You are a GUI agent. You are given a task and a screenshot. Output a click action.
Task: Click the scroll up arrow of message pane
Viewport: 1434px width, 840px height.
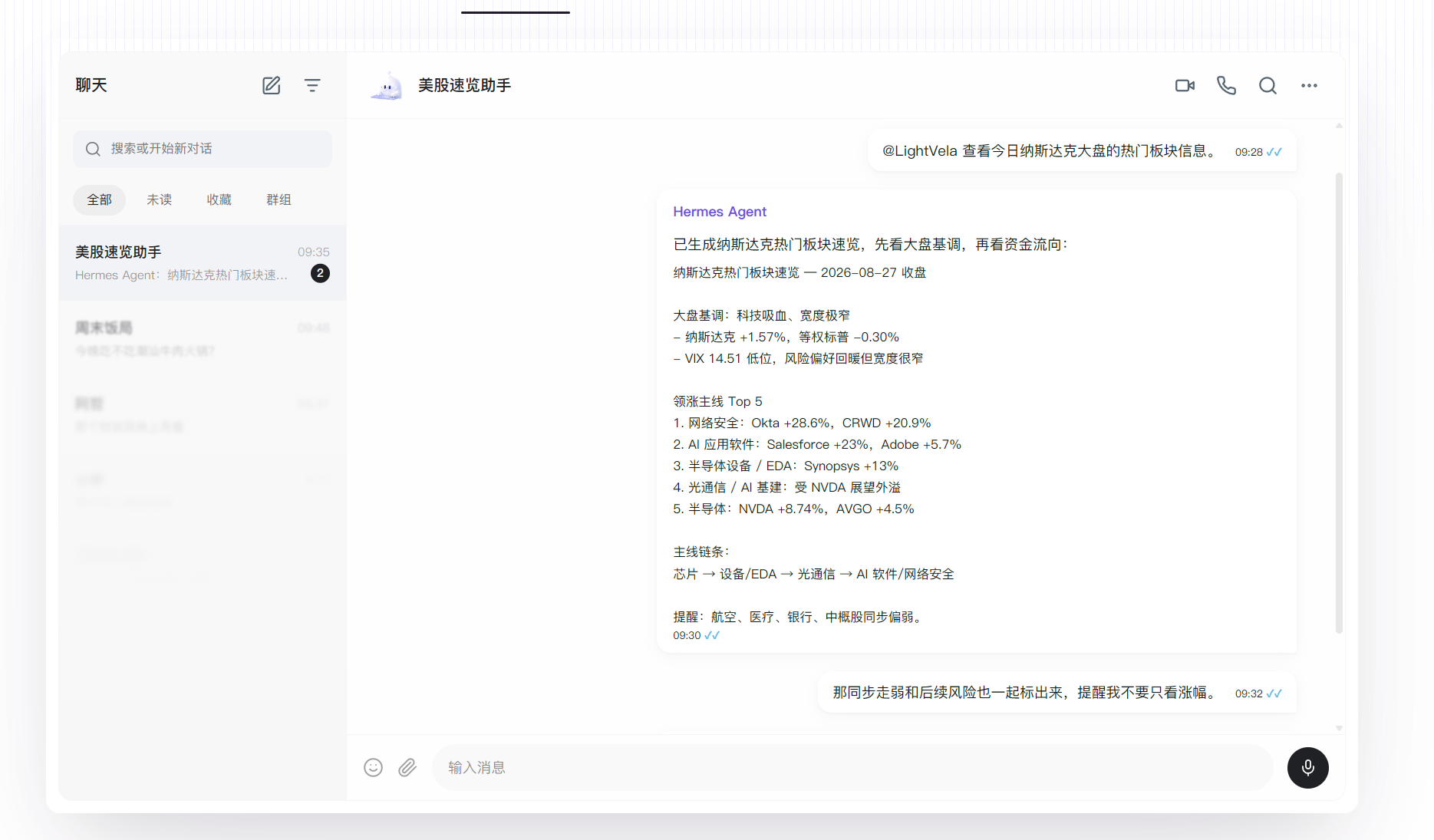point(1339,125)
